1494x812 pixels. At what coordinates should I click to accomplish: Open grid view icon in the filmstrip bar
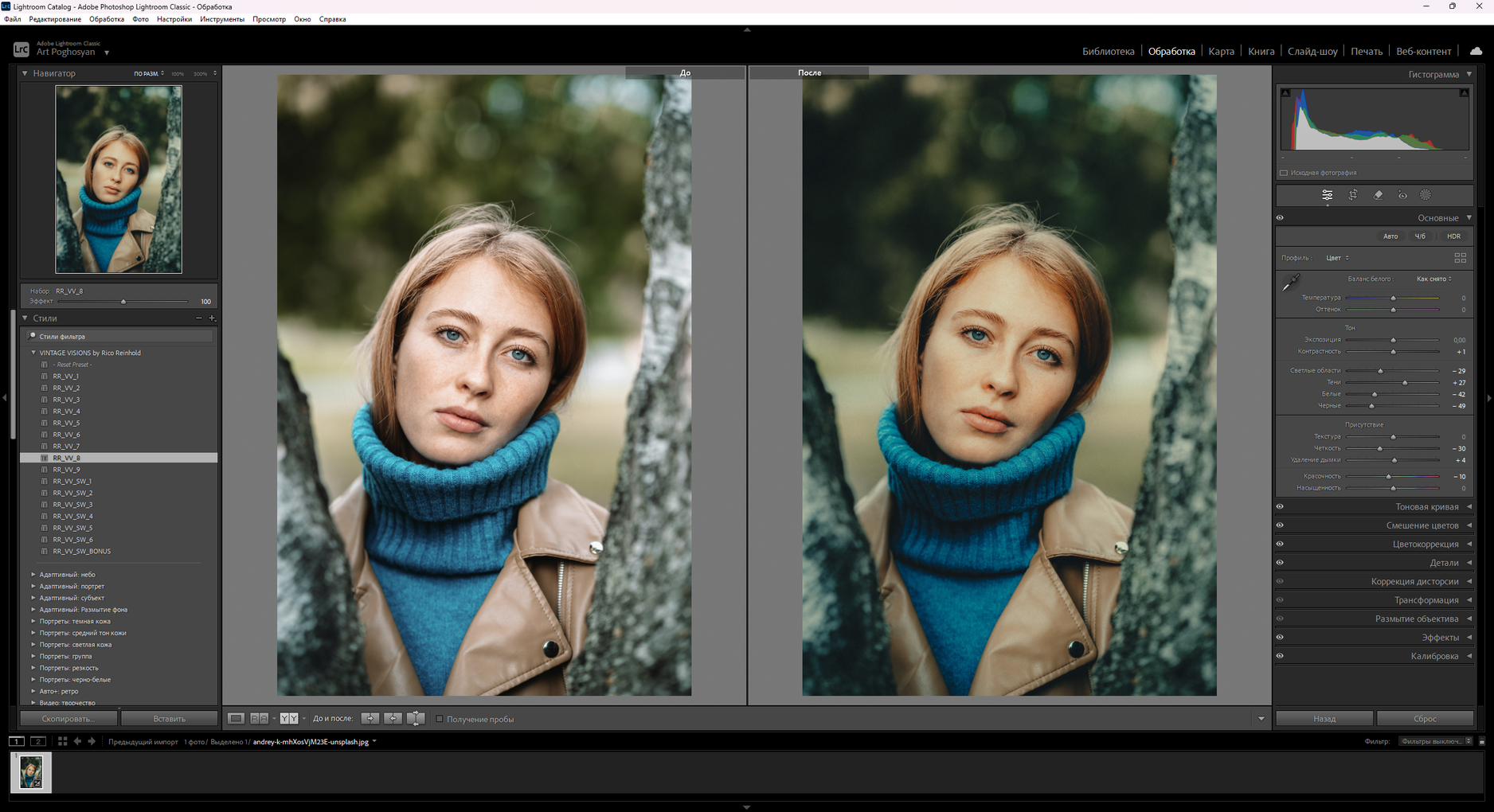click(x=62, y=741)
